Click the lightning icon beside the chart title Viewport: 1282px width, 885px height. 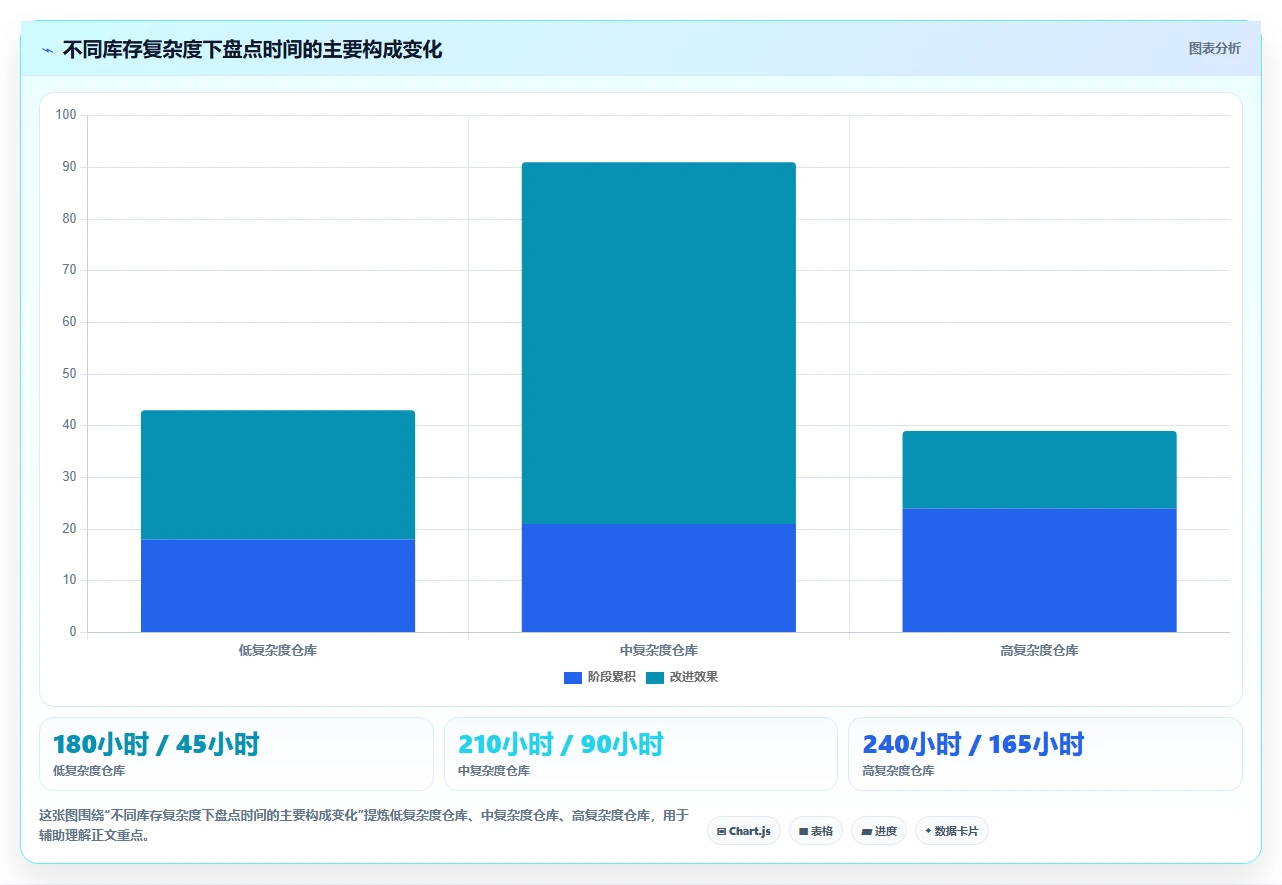tap(48, 50)
